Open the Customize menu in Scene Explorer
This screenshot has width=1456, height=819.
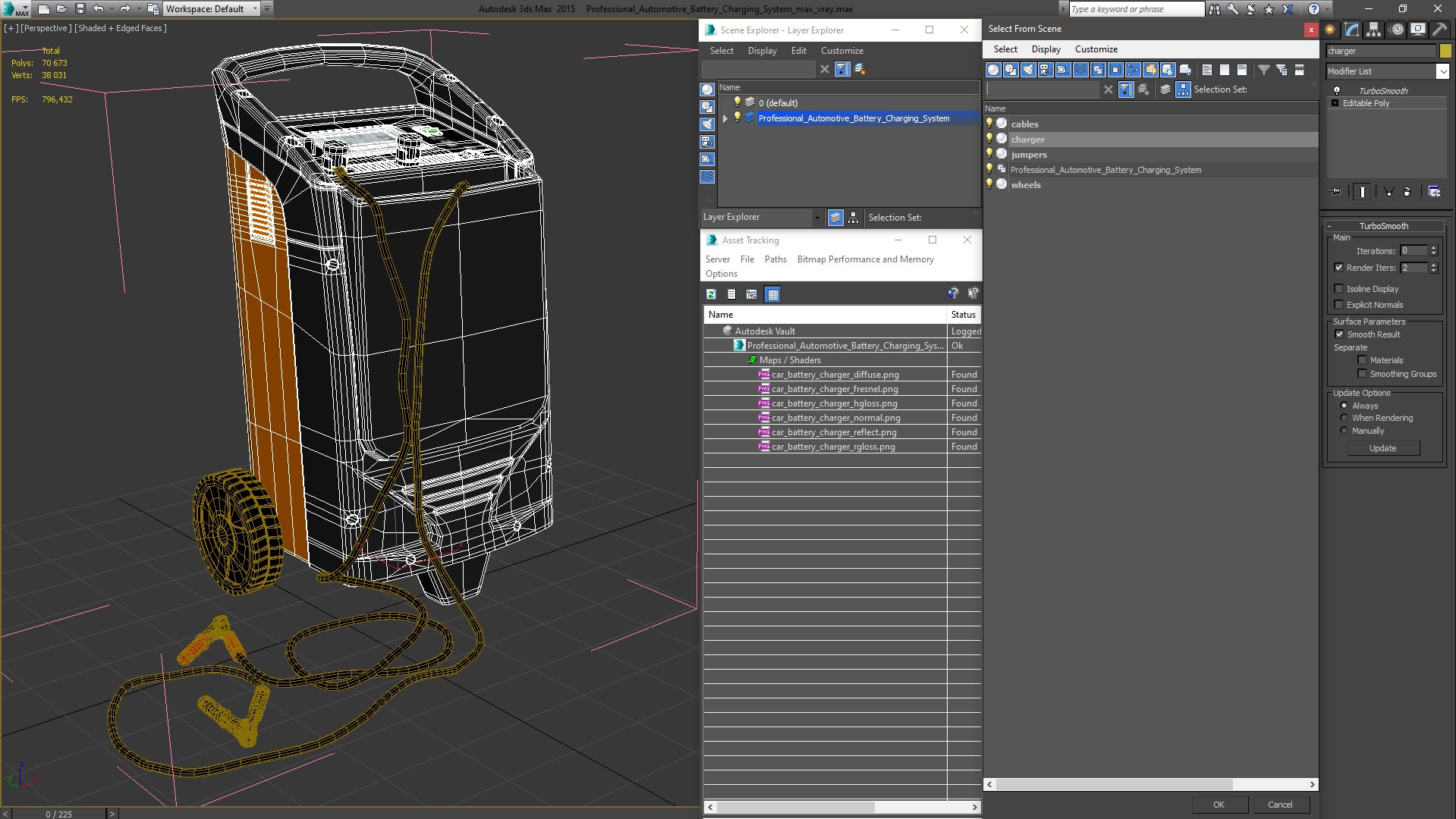tap(841, 51)
